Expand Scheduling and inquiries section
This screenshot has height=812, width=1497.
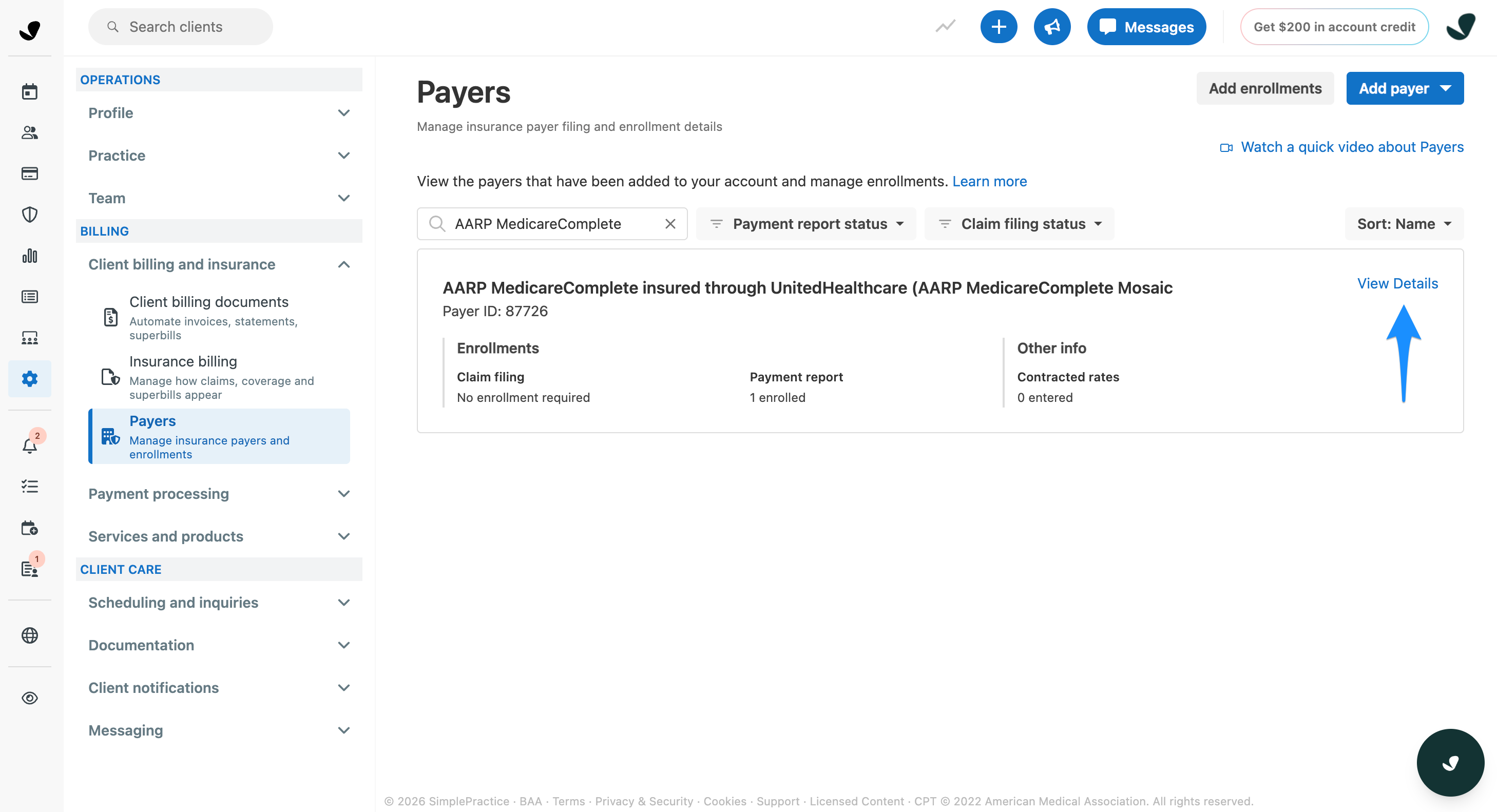[x=219, y=602]
